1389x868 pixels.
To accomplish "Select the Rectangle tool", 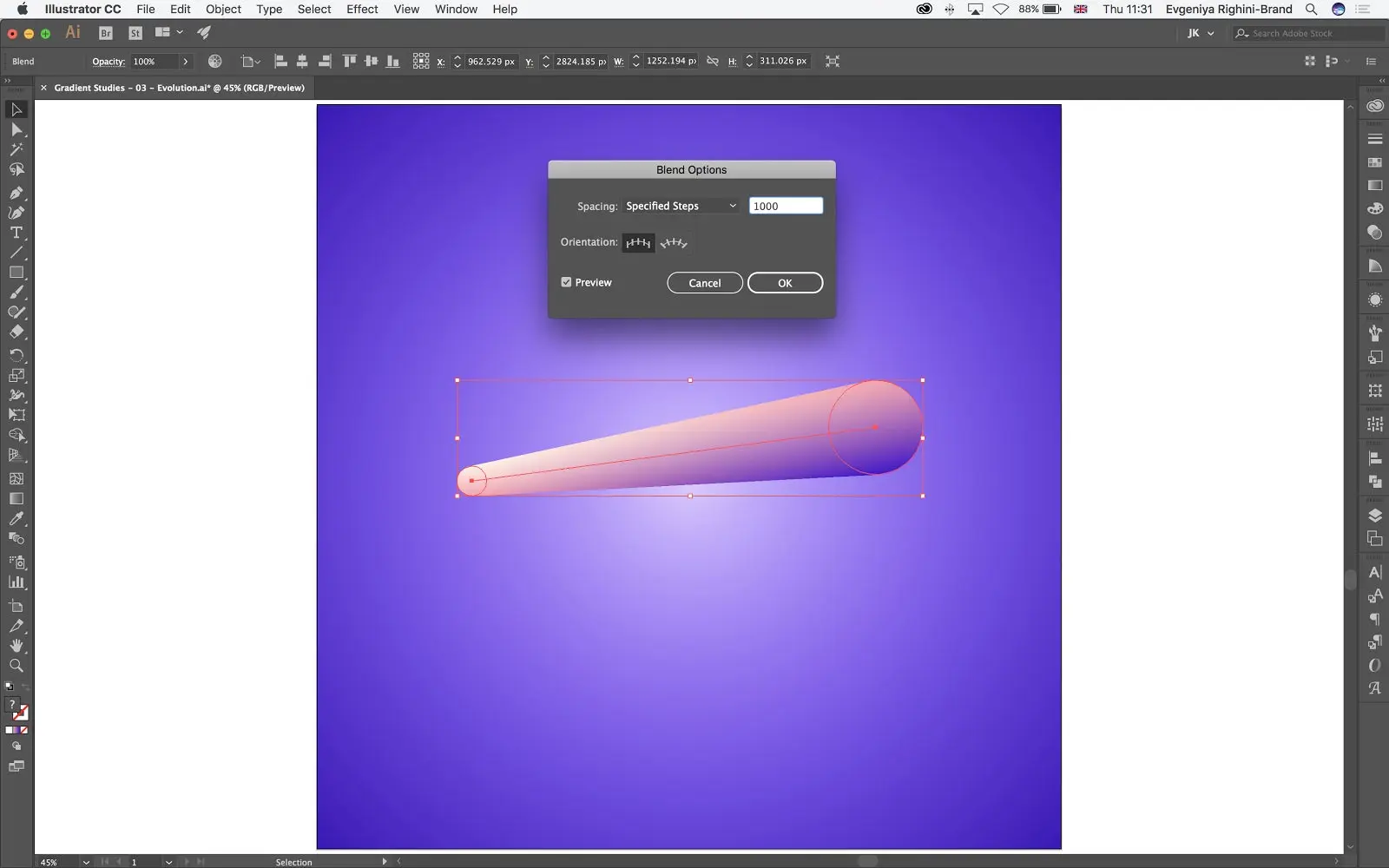I will [x=16, y=272].
